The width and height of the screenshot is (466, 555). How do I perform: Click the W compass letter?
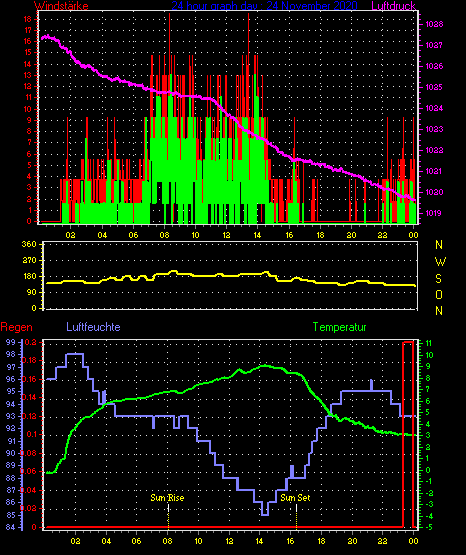(440, 262)
